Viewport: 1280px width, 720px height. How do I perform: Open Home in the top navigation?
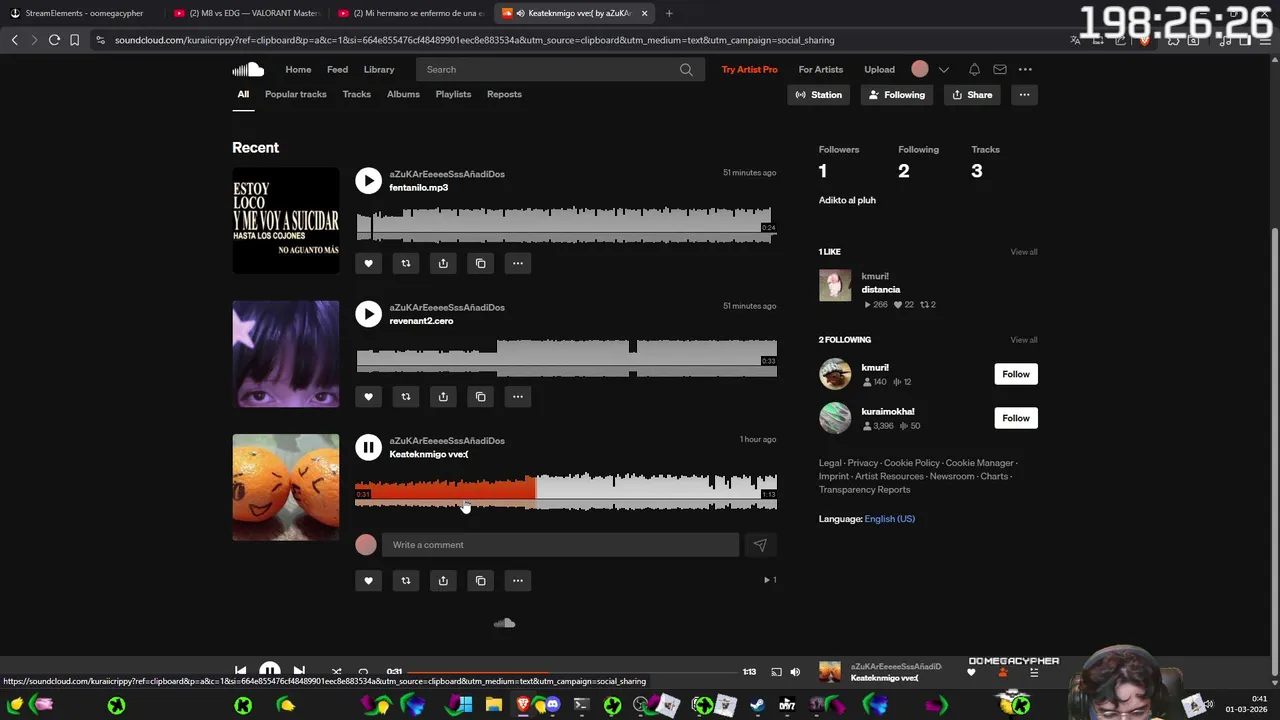pos(298,69)
